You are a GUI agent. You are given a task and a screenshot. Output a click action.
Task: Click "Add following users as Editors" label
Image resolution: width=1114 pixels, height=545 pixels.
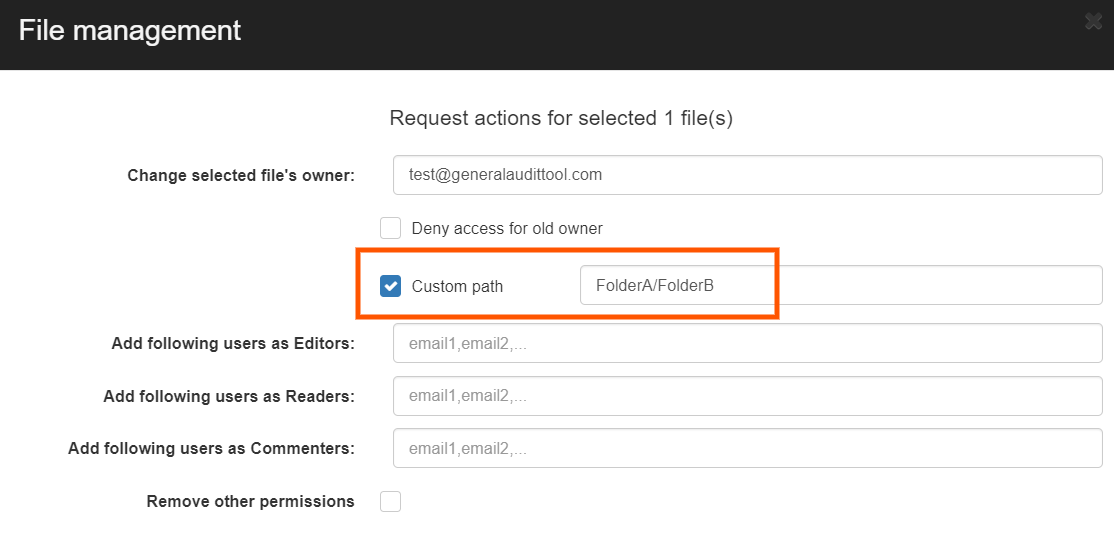pyautogui.click(x=233, y=343)
